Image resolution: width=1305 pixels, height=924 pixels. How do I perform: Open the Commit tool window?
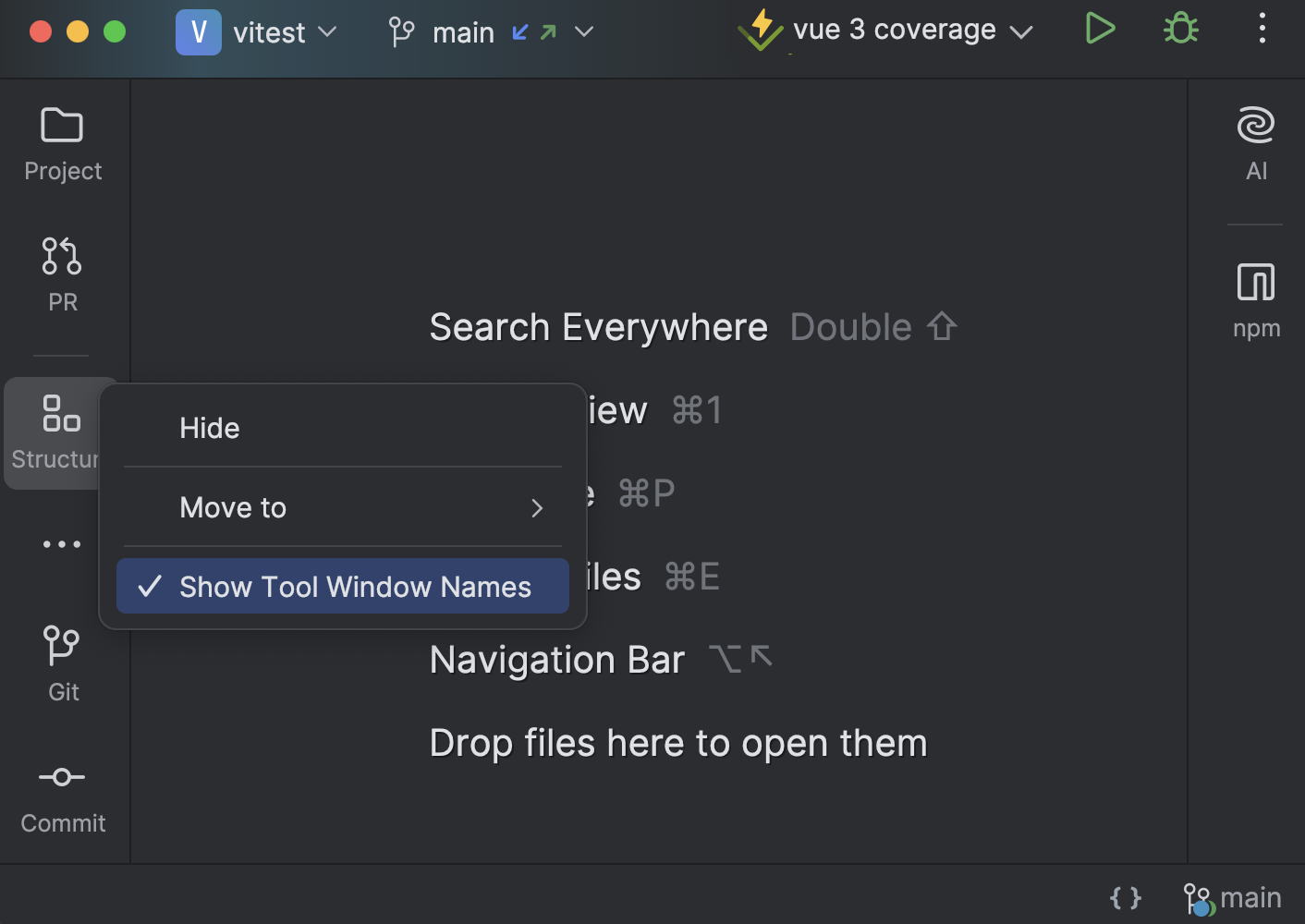click(x=62, y=795)
